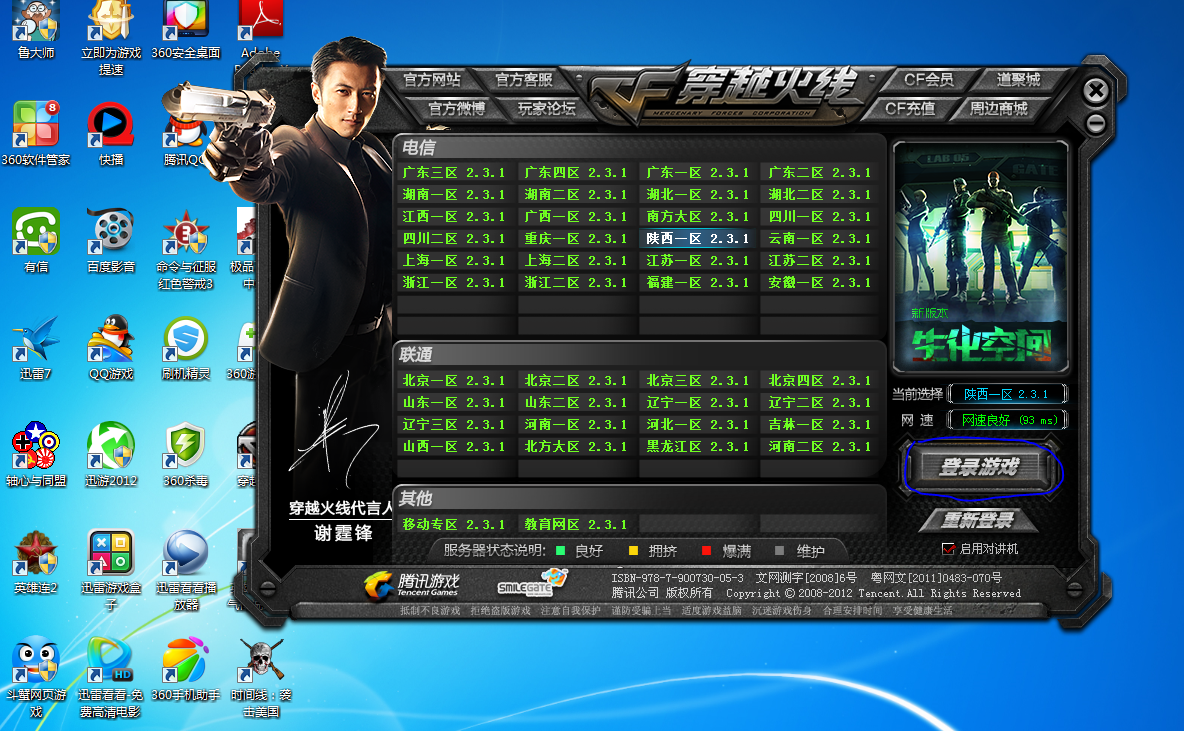
Task: Select server 云南一区 2.3.1
Action: [820, 238]
